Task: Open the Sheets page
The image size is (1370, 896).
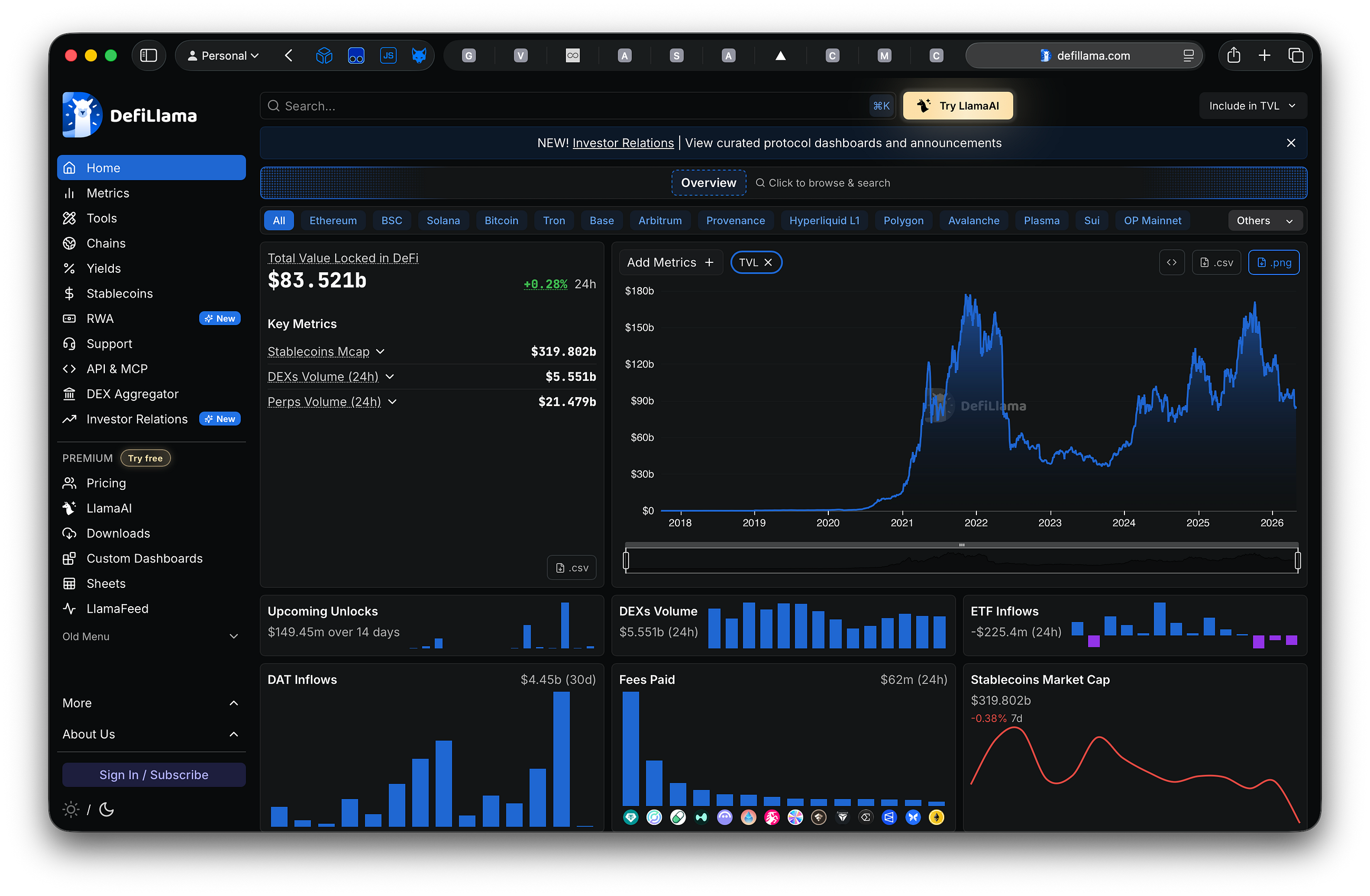Action: click(151, 584)
